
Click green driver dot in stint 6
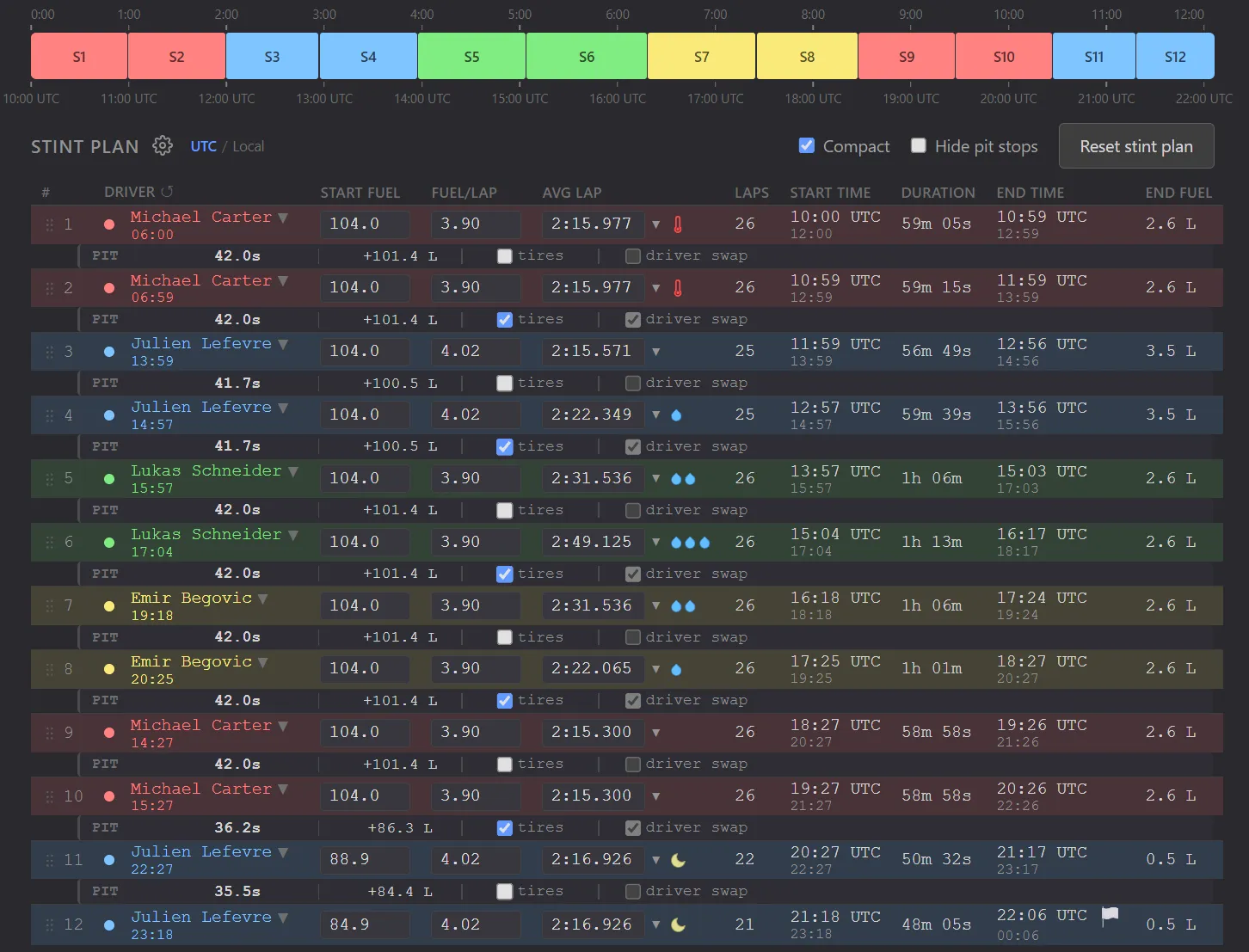(109, 543)
